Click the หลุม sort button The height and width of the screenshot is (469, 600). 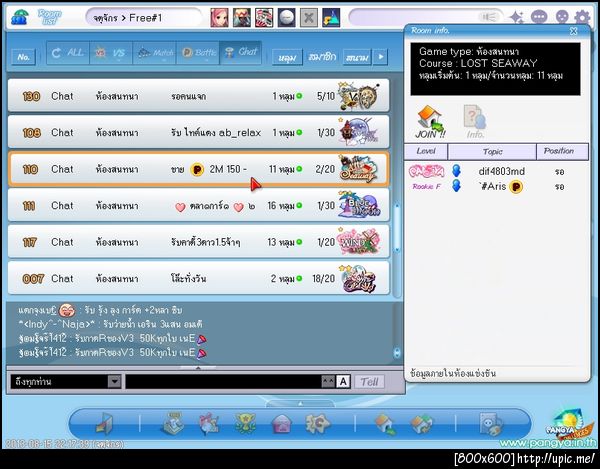[x=287, y=57]
